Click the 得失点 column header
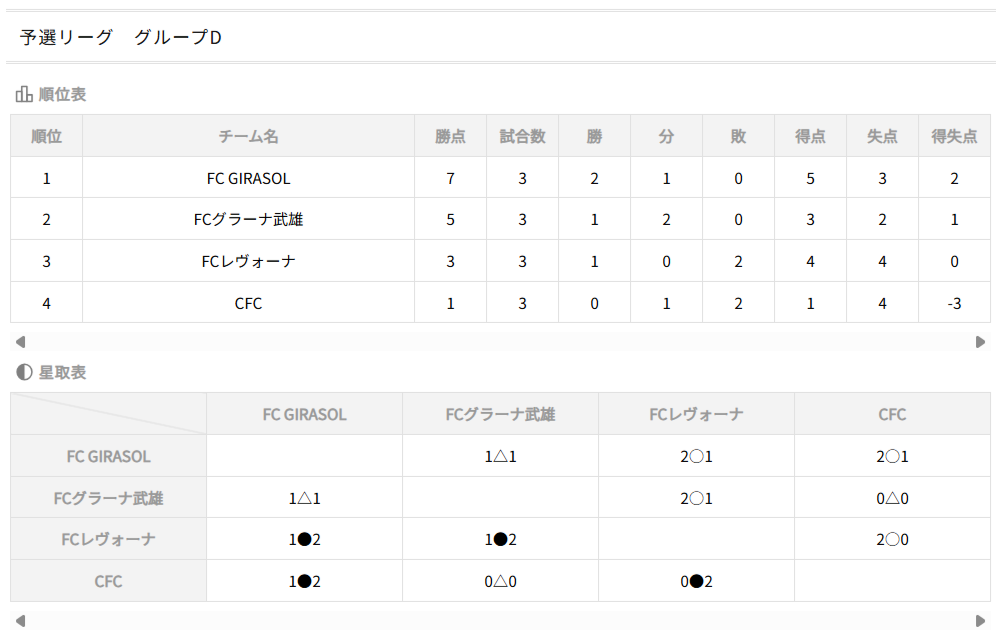This screenshot has height=631, width=996. (x=954, y=136)
